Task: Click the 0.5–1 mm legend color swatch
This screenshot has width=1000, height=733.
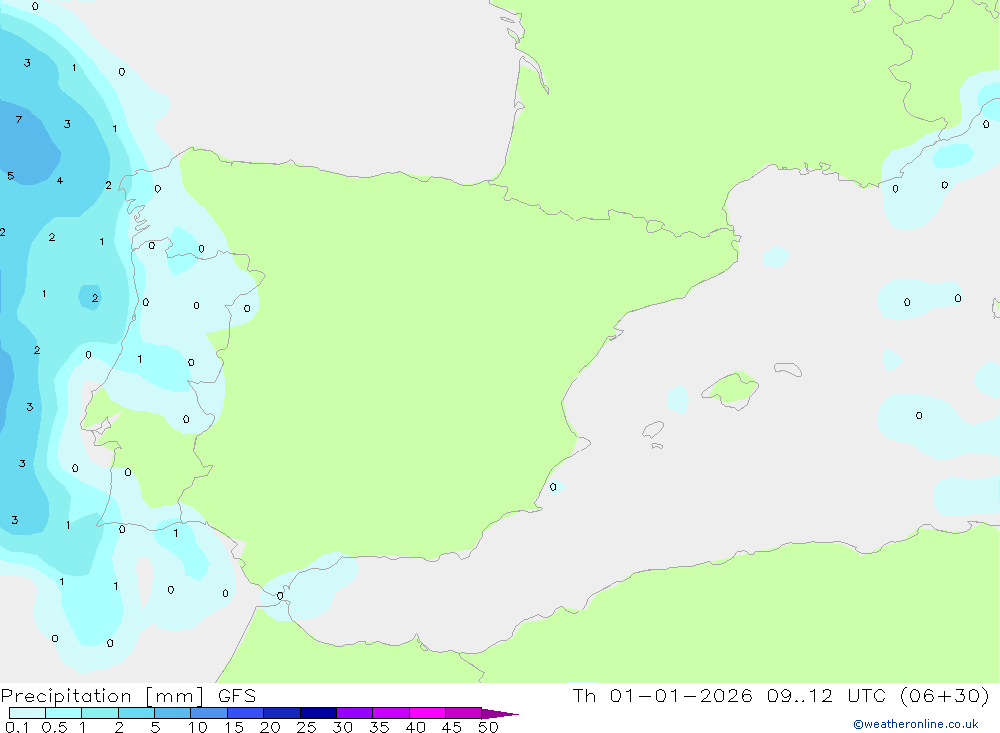Action: 64,713
